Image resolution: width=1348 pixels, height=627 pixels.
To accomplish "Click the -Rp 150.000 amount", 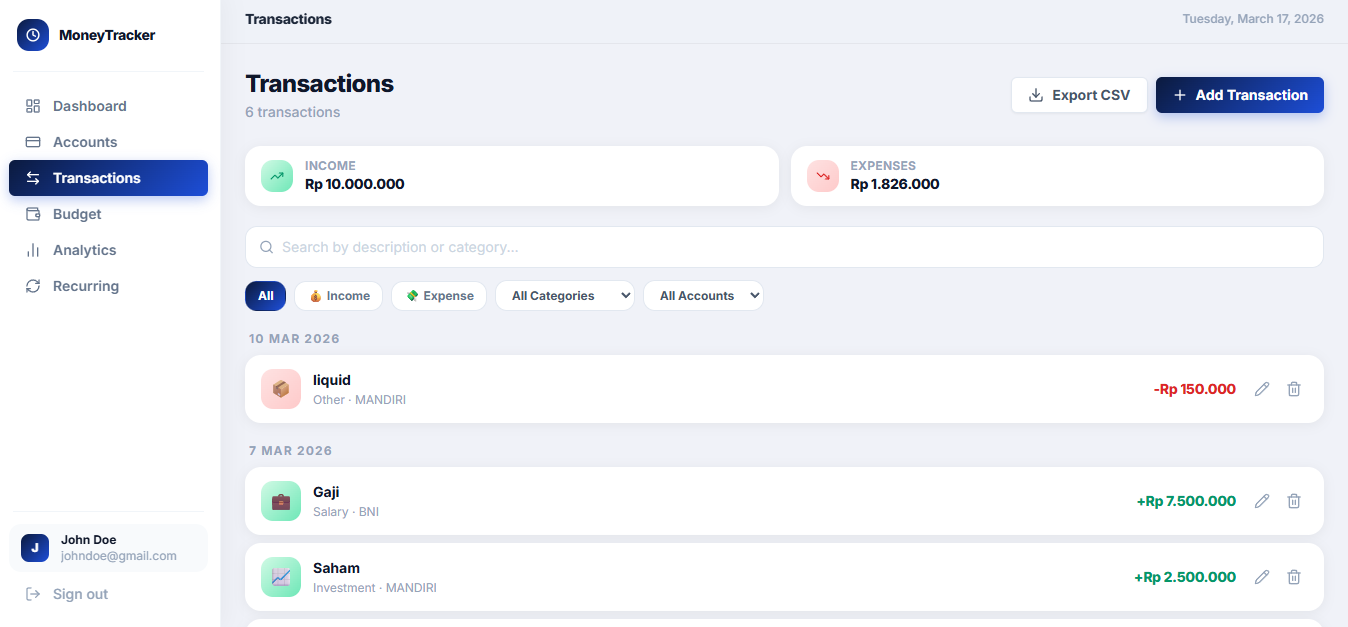I will 1194,389.
